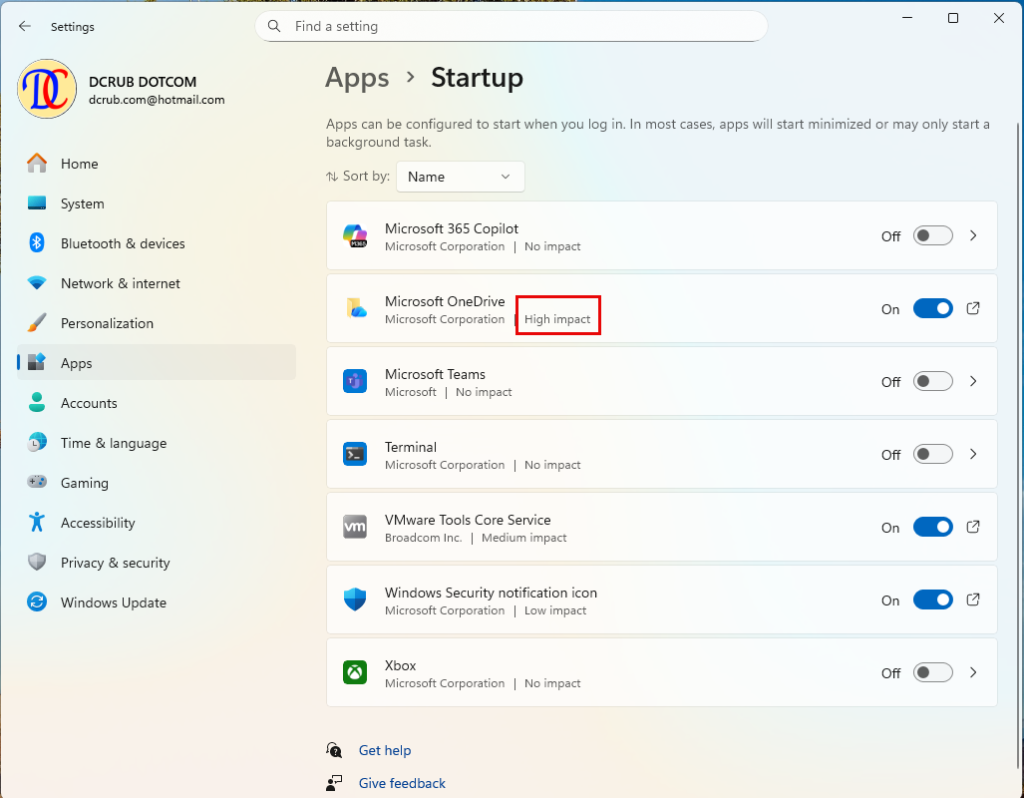Click Windows Security notification icon name text
The height and width of the screenshot is (798, 1024).
point(490,592)
